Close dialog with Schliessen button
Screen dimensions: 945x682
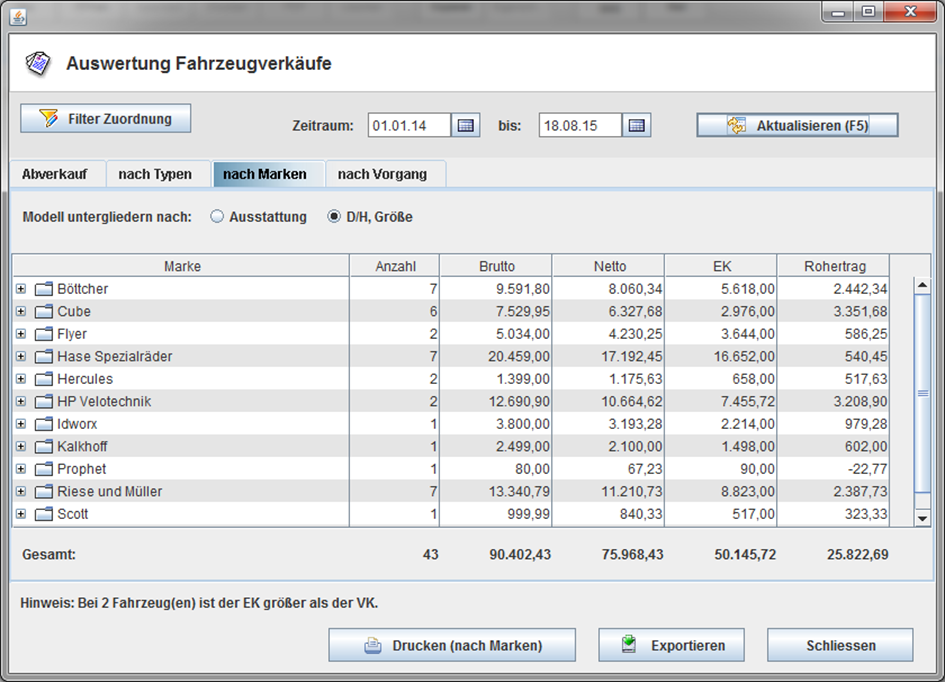(840, 645)
